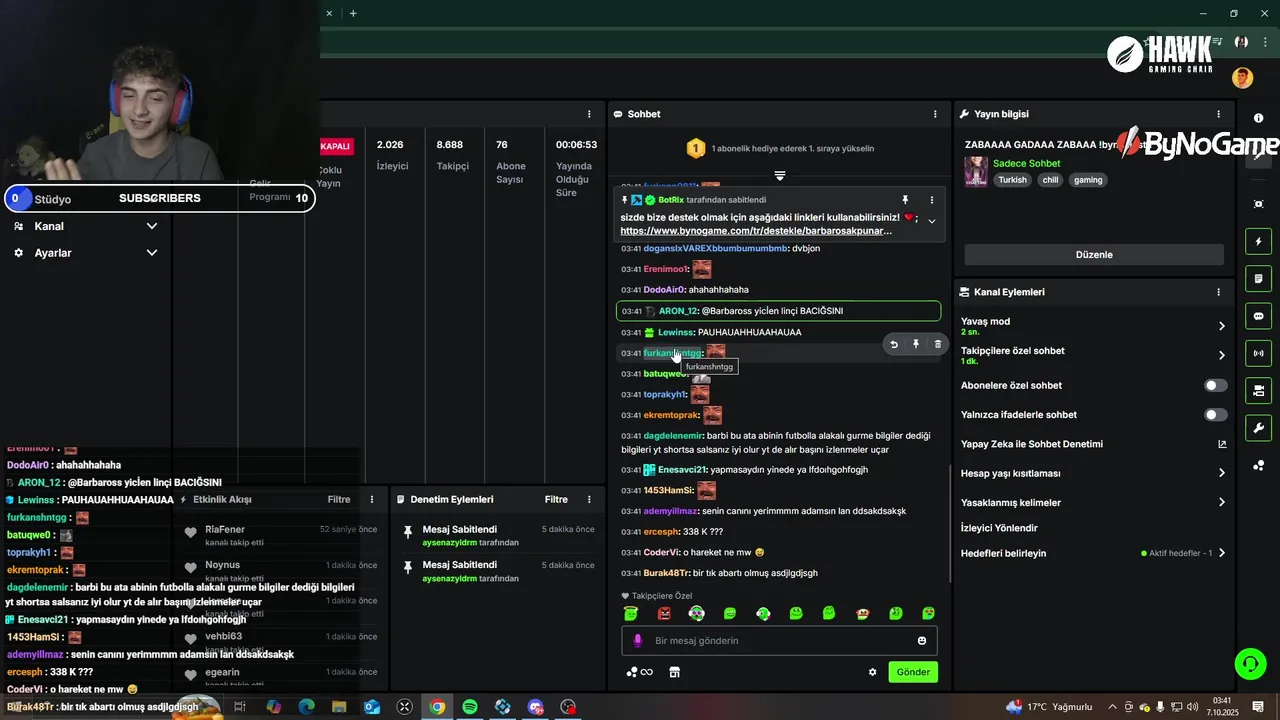Click the Düzenle button in Yayın bilgisi
1280x720 pixels.
click(1094, 254)
